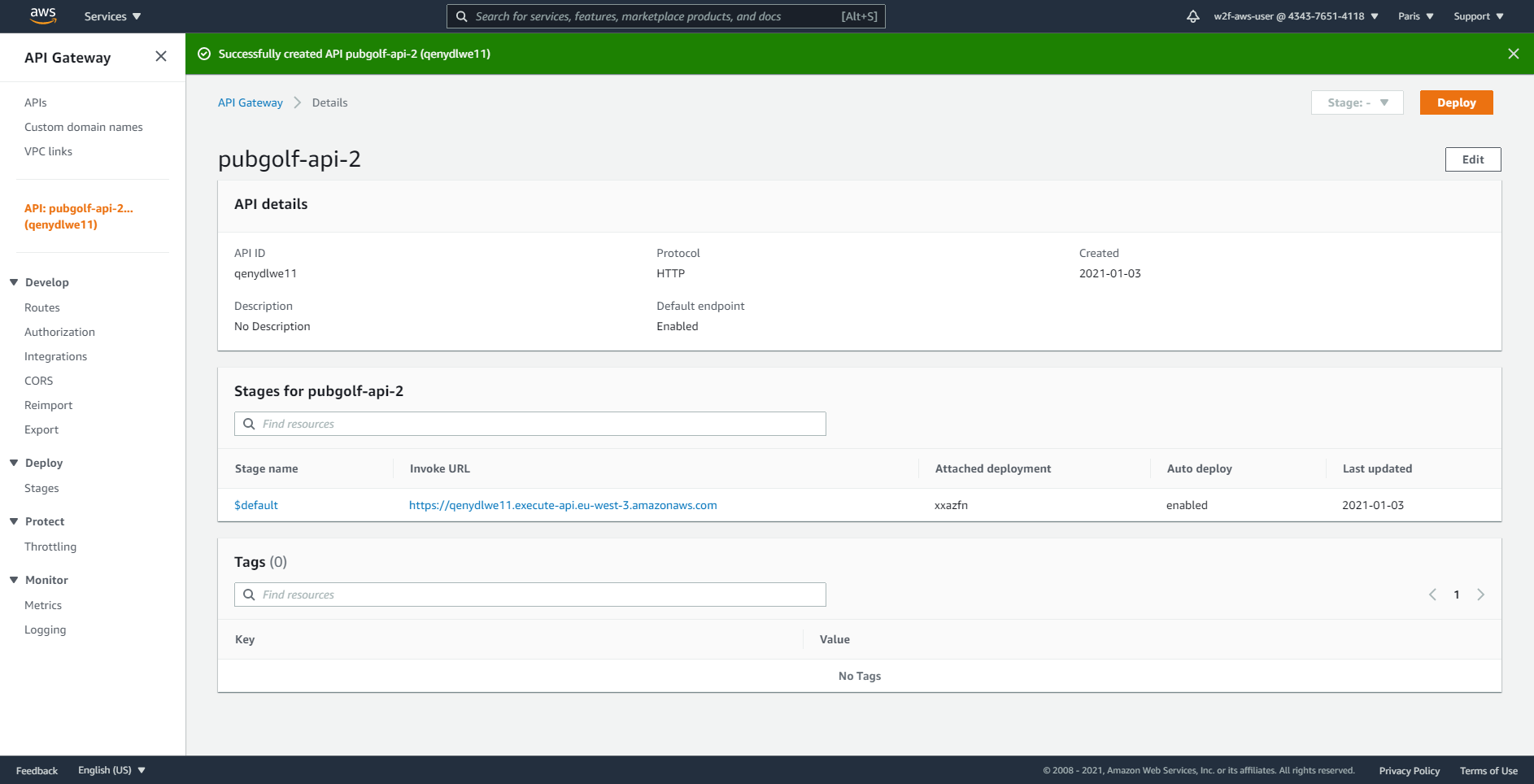Click the Attached deployment column header
Image resolution: width=1534 pixels, height=784 pixels.
click(x=993, y=468)
